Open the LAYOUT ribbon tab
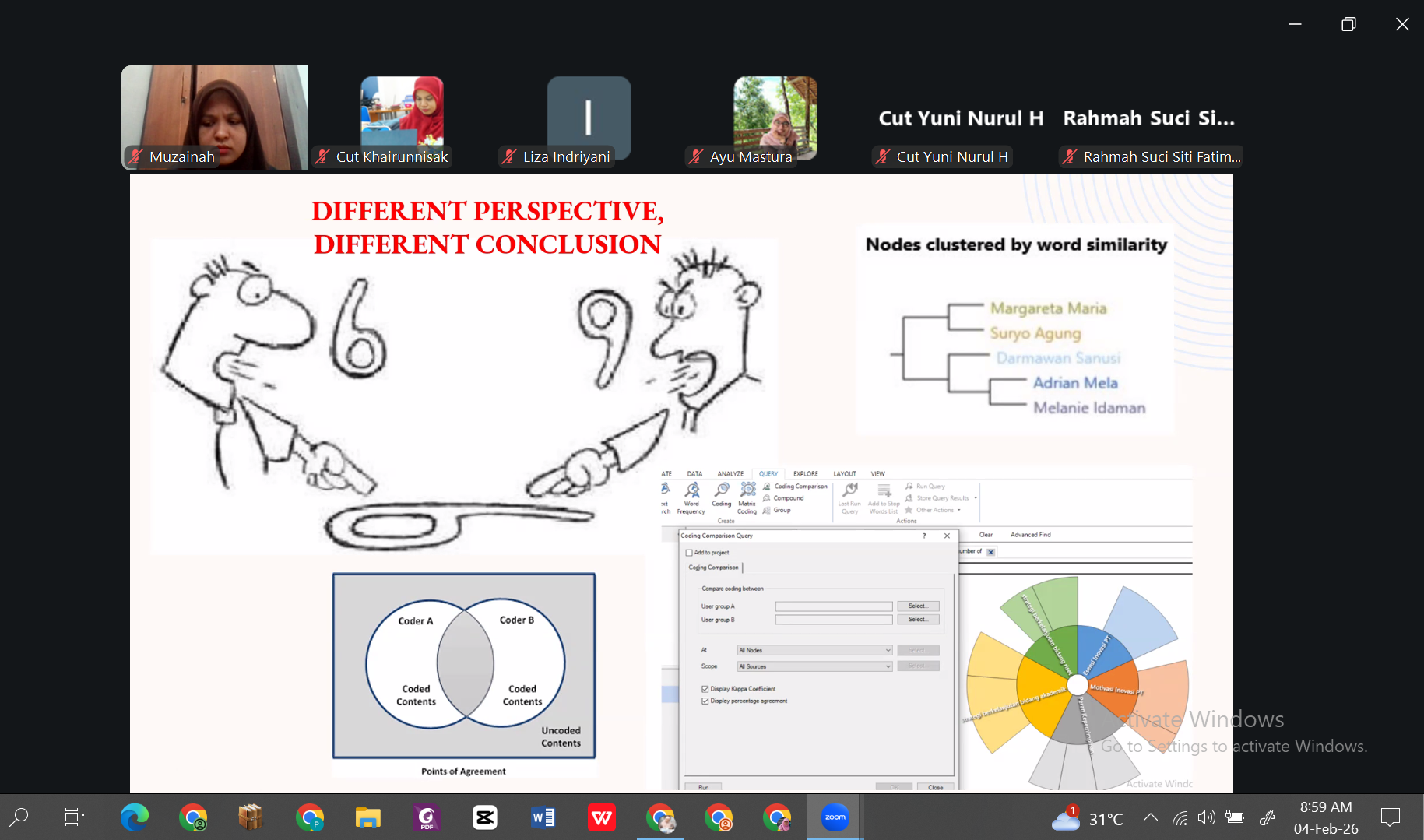Viewport: 1424px width, 840px height. click(845, 473)
